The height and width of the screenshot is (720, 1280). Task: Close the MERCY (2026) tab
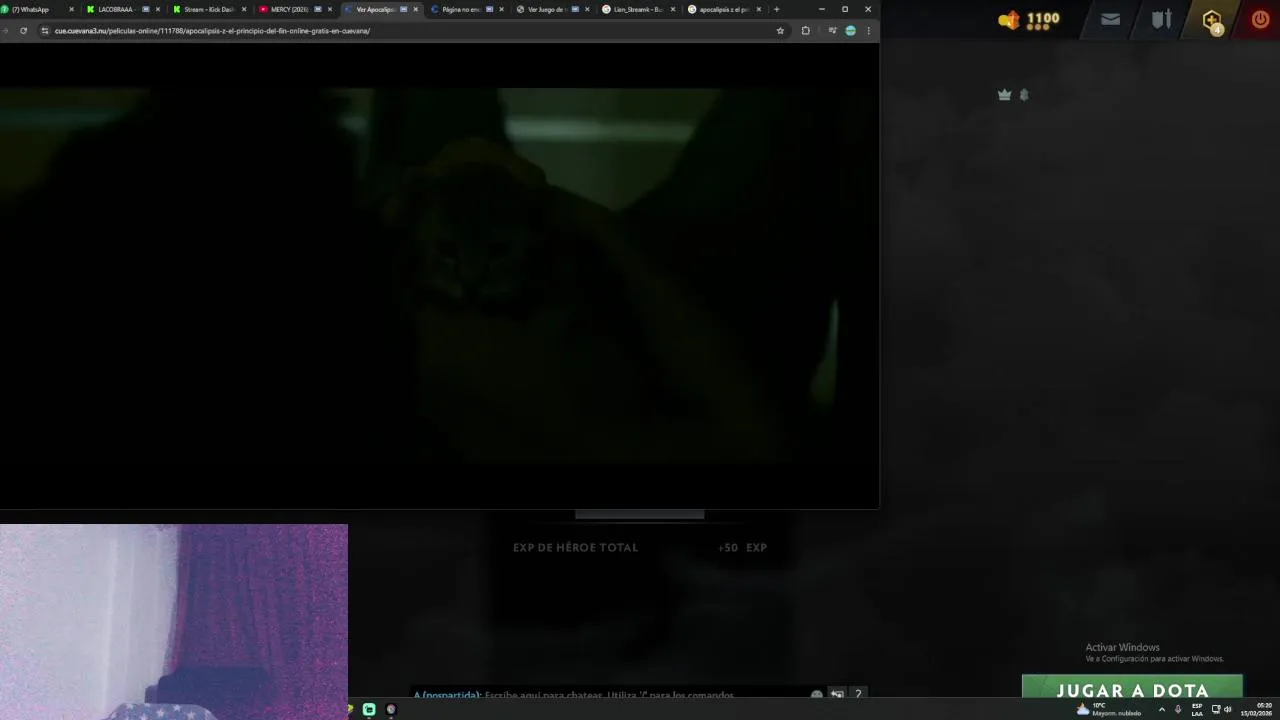tap(330, 9)
